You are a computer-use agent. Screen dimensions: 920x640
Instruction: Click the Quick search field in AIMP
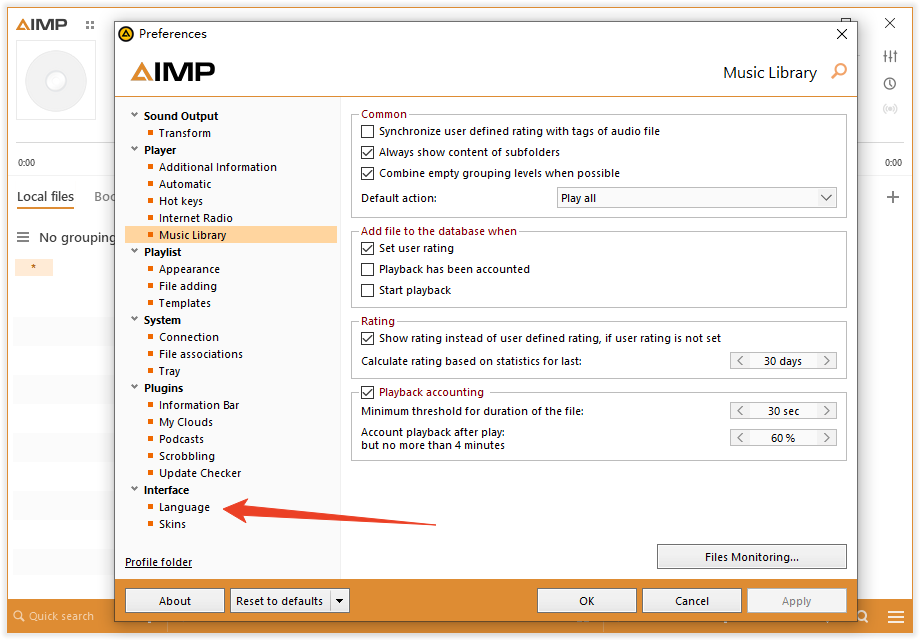61,617
